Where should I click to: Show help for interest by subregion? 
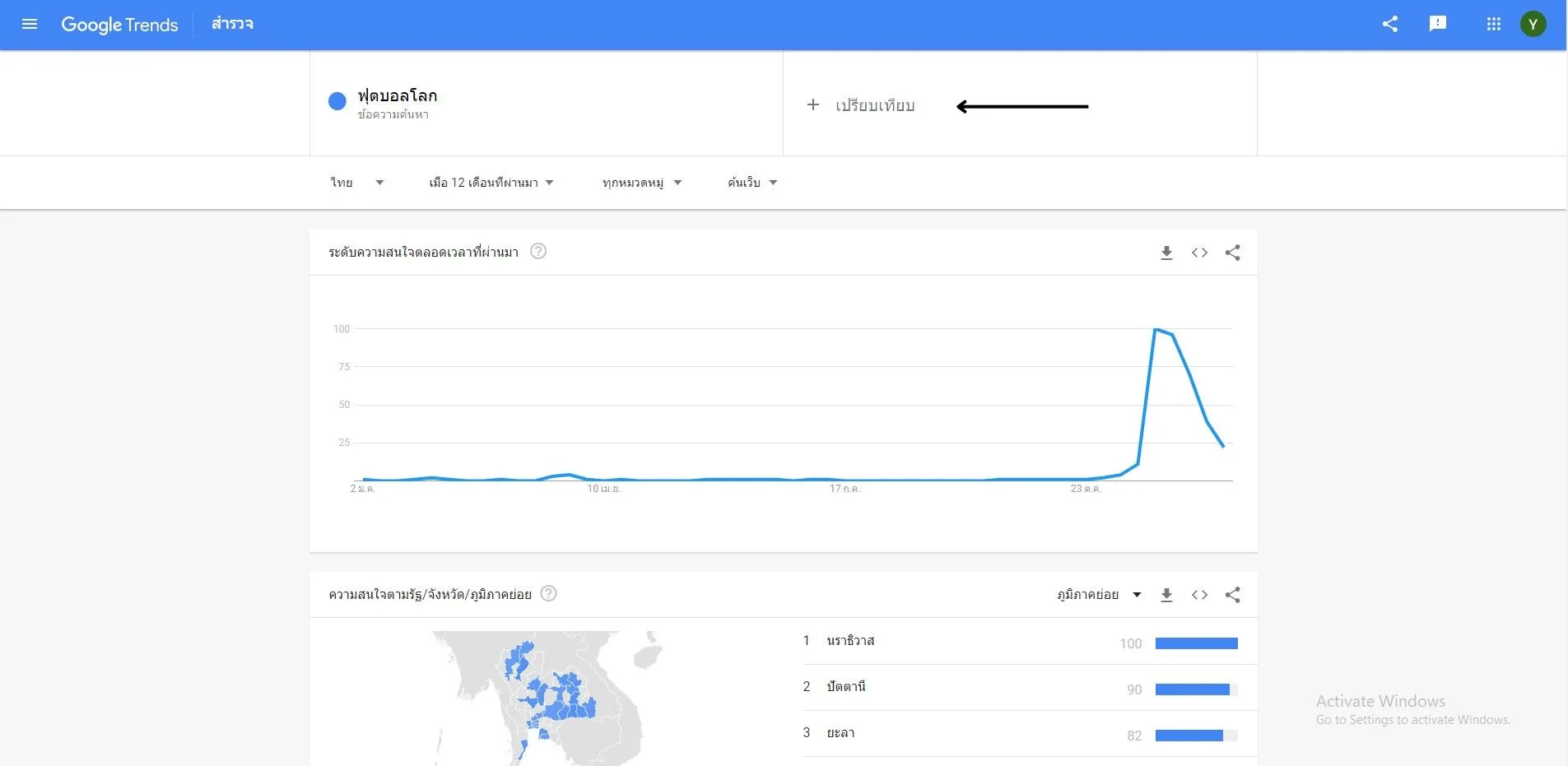point(548,593)
